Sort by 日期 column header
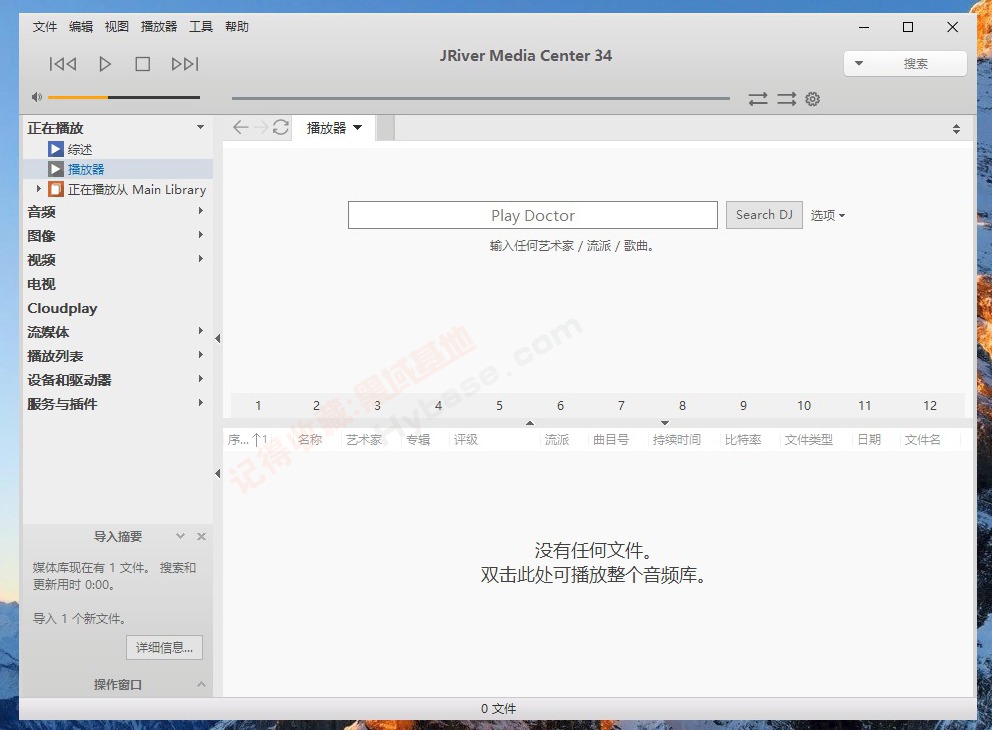This screenshot has width=992, height=730. click(869, 440)
